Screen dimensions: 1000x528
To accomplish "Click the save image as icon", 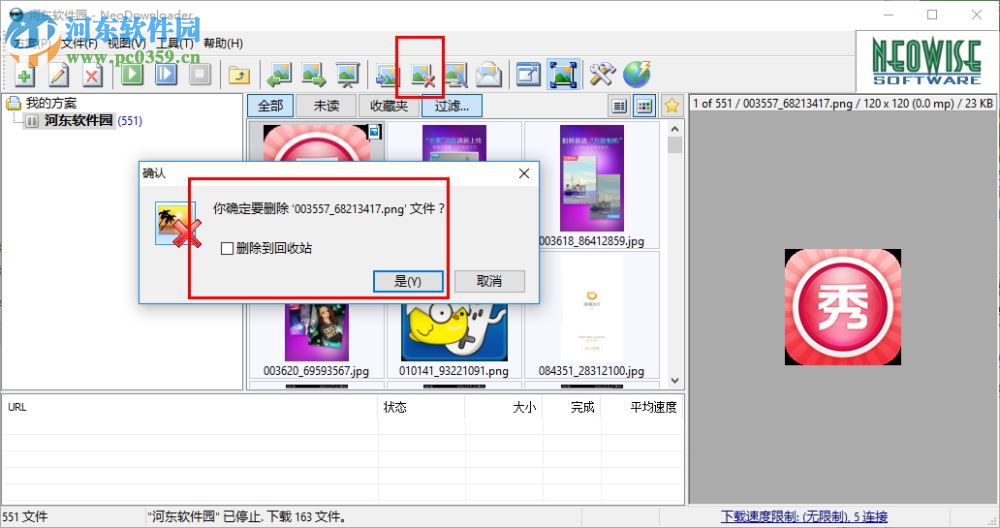I will pos(388,75).
